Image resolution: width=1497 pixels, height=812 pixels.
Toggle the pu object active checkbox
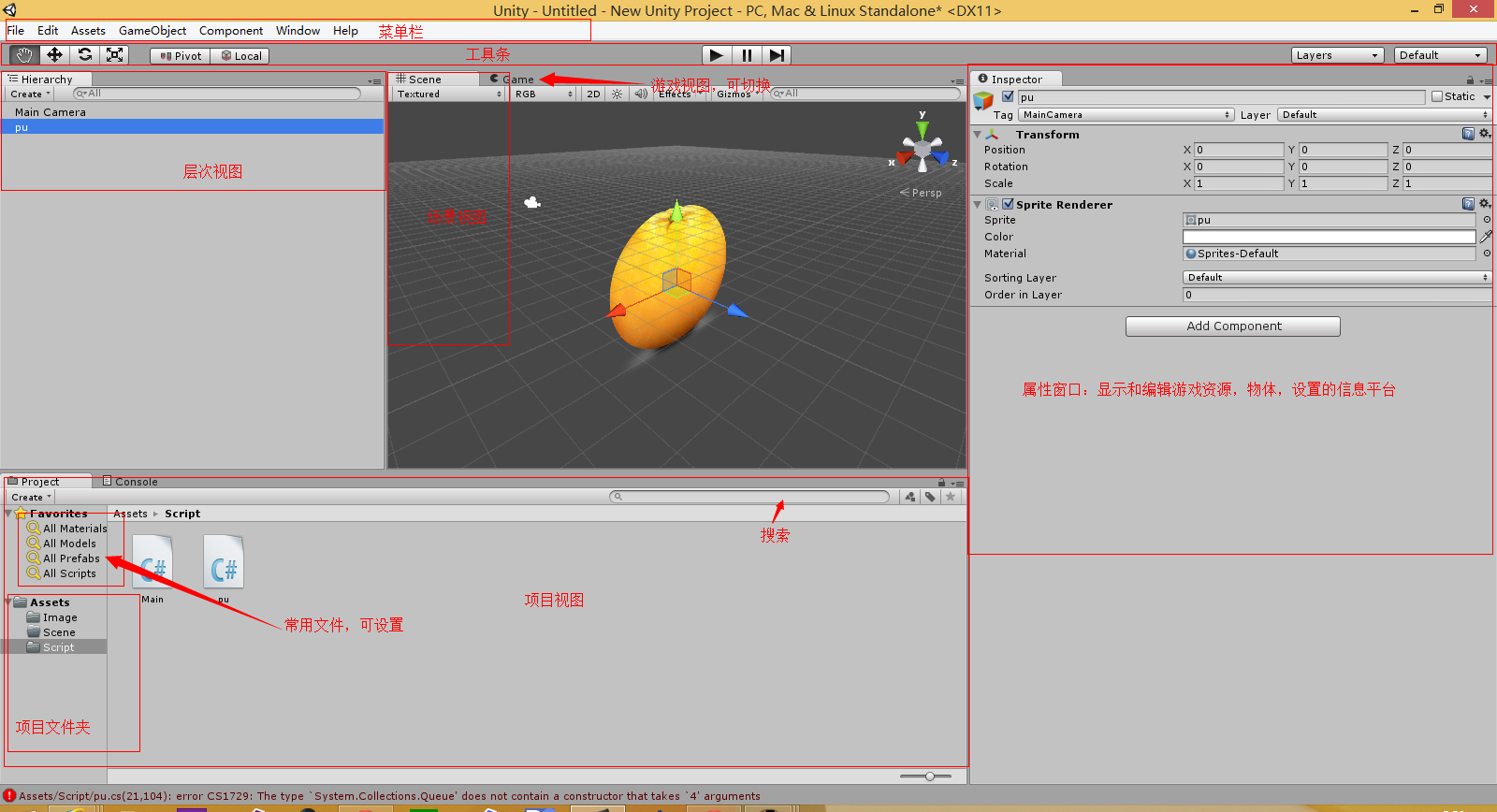[1008, 96]
